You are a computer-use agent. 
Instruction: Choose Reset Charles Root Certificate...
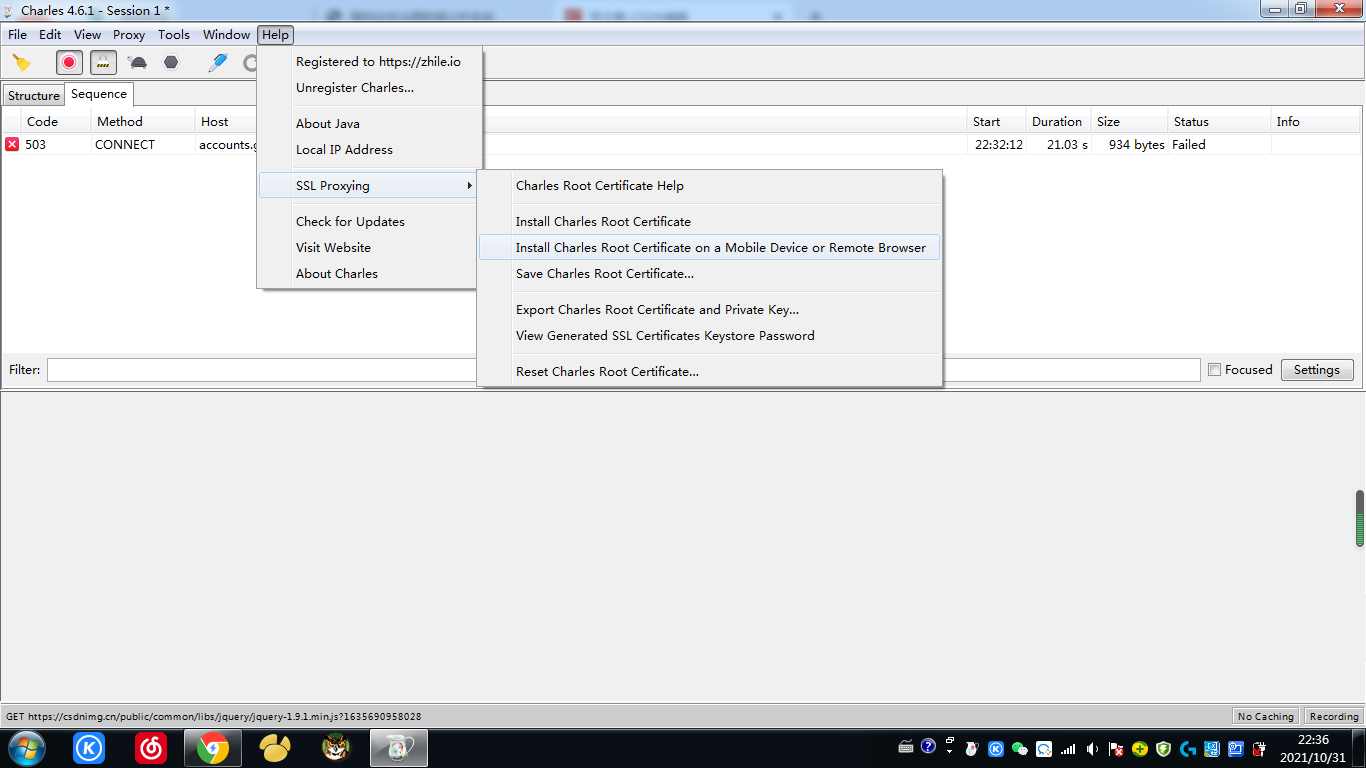coord(710,372)
